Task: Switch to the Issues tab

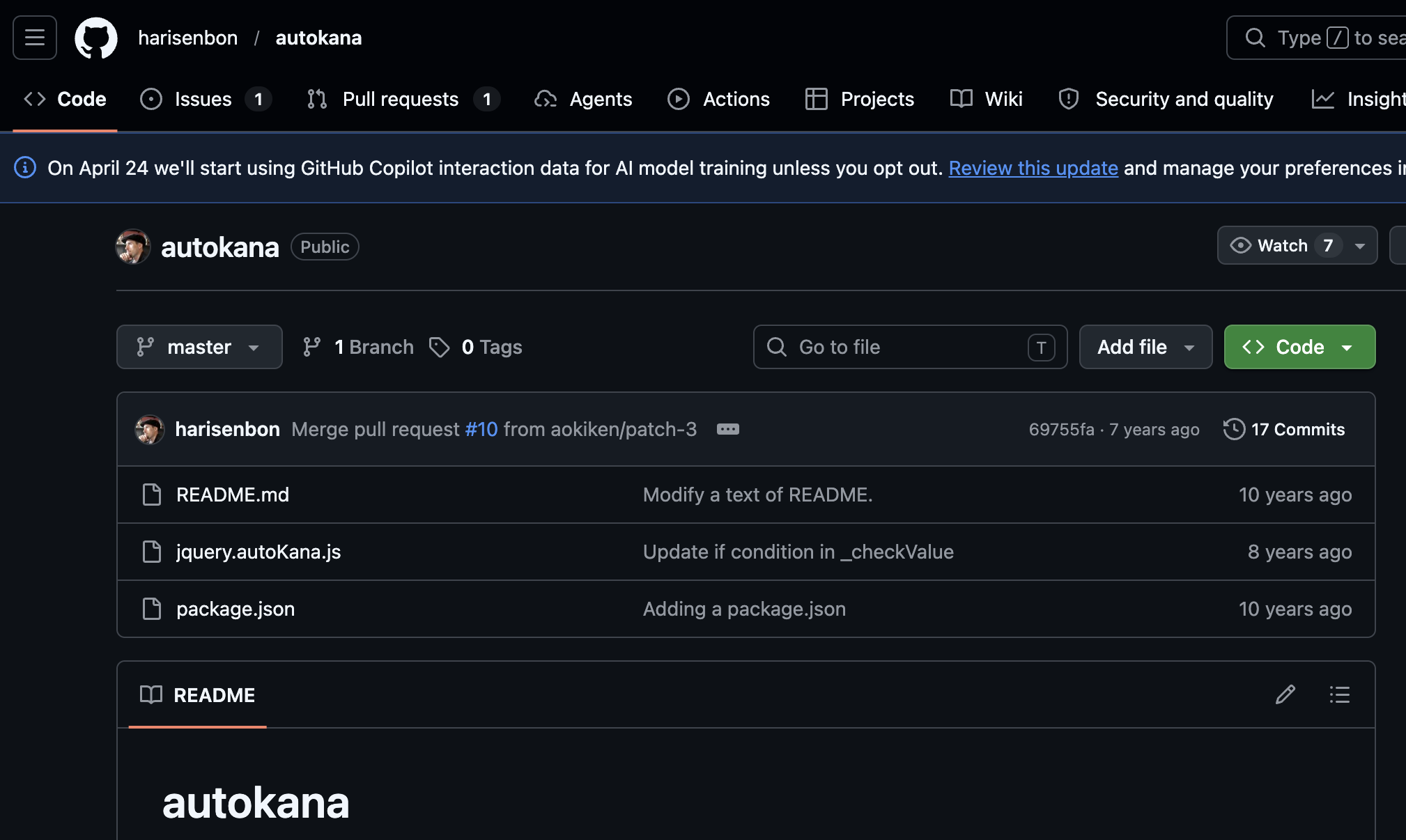Action: (206, 99)
